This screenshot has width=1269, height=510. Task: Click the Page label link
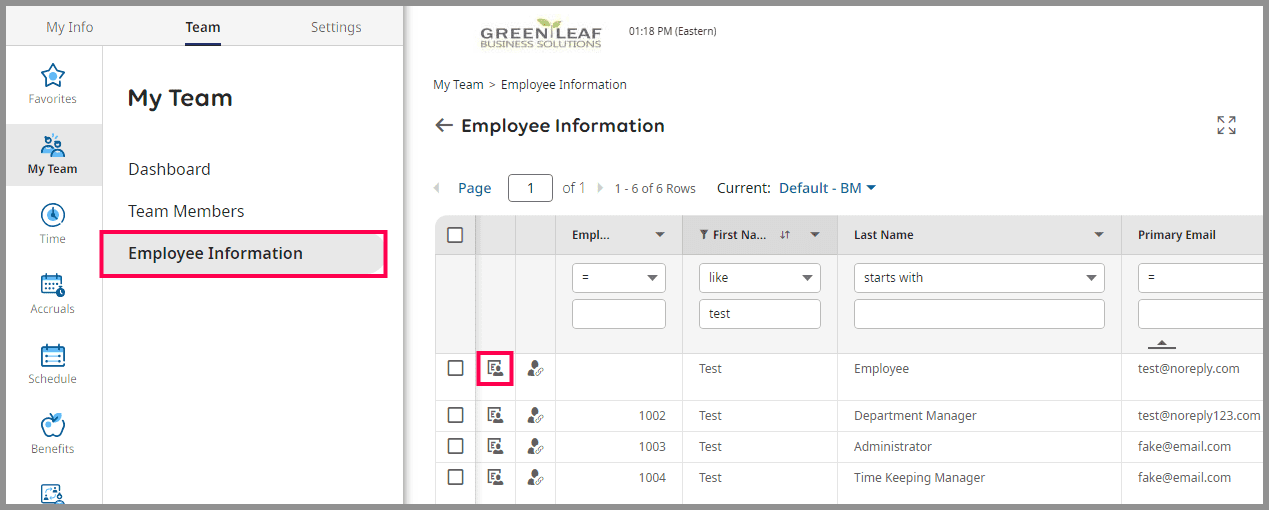[474, 188]
